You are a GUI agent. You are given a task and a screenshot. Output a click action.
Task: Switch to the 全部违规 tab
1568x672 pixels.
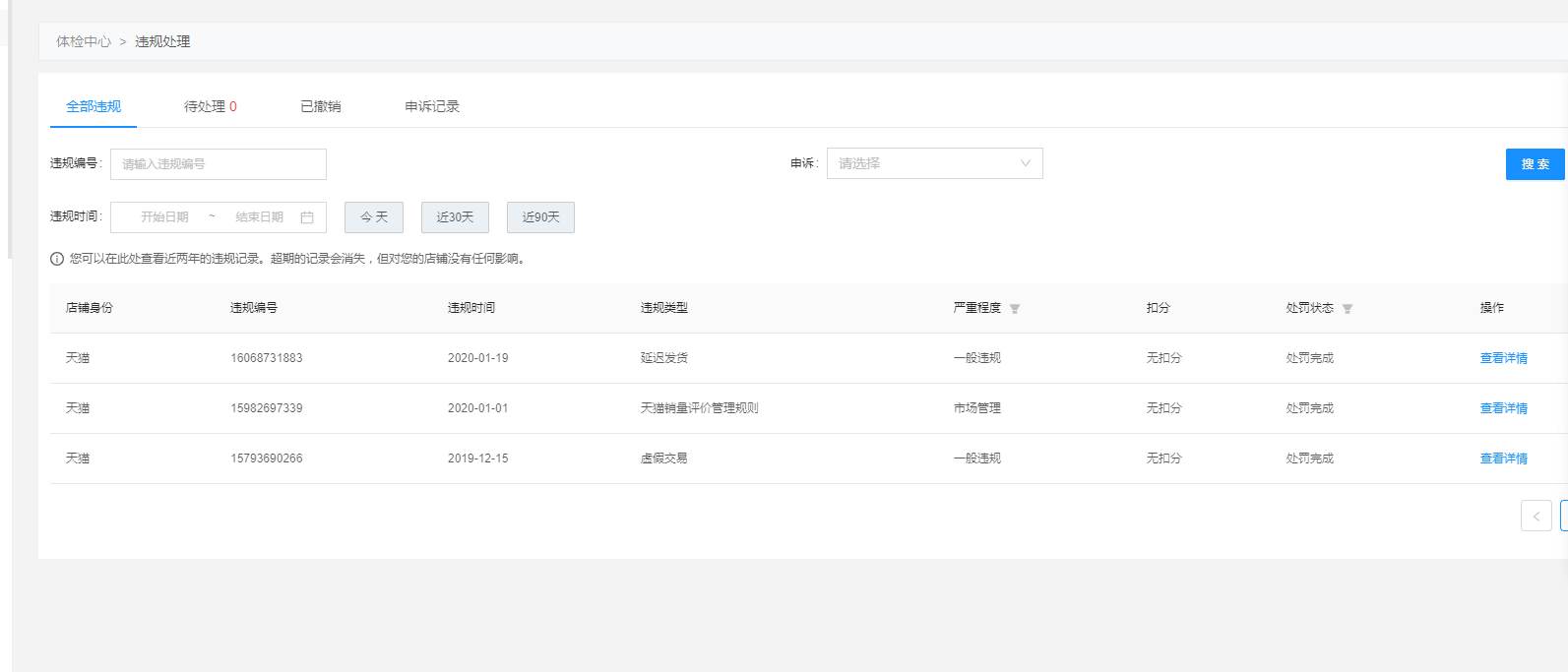(94, 106)
